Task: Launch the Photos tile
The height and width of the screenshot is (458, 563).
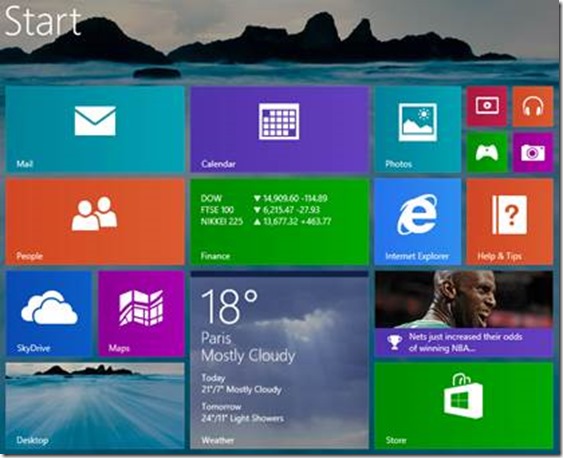Action: [418, 129]
